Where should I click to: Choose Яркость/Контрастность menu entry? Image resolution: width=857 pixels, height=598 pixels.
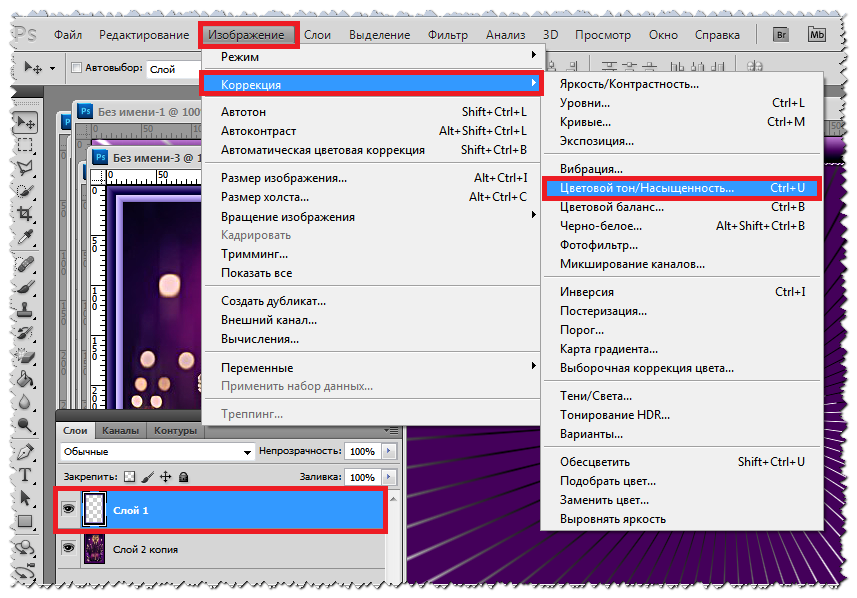tap(682, 84)
